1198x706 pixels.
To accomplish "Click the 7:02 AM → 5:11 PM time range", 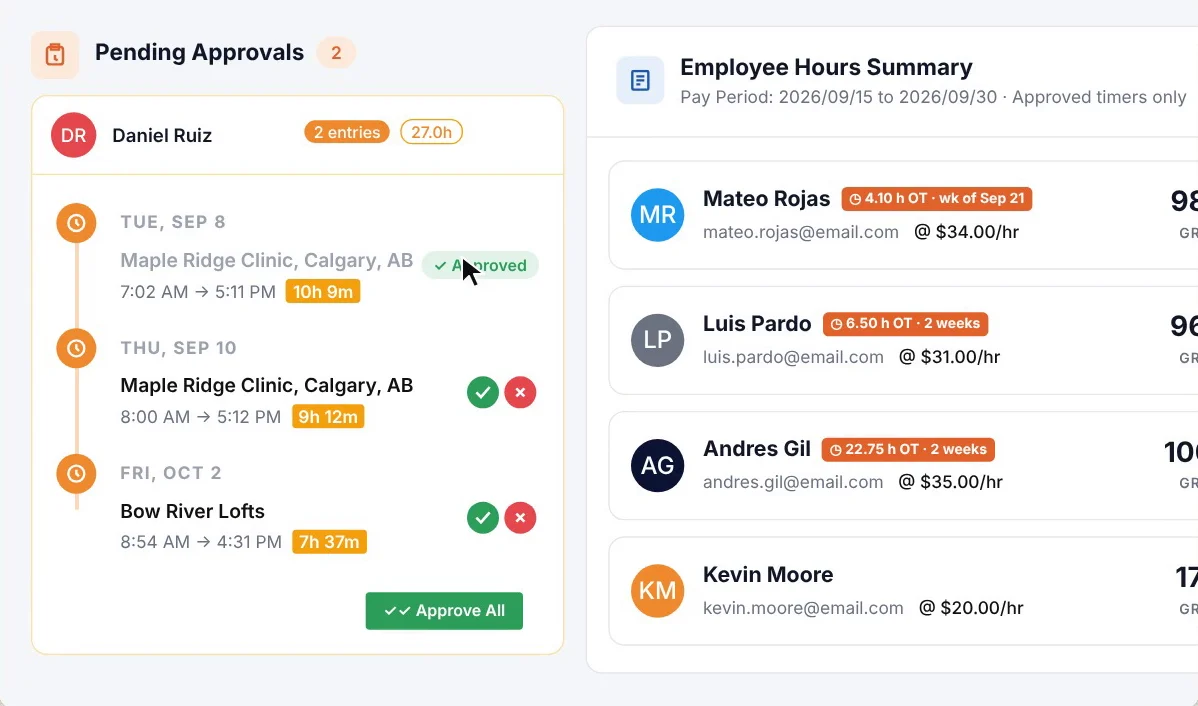I will [x=198, y=292].
